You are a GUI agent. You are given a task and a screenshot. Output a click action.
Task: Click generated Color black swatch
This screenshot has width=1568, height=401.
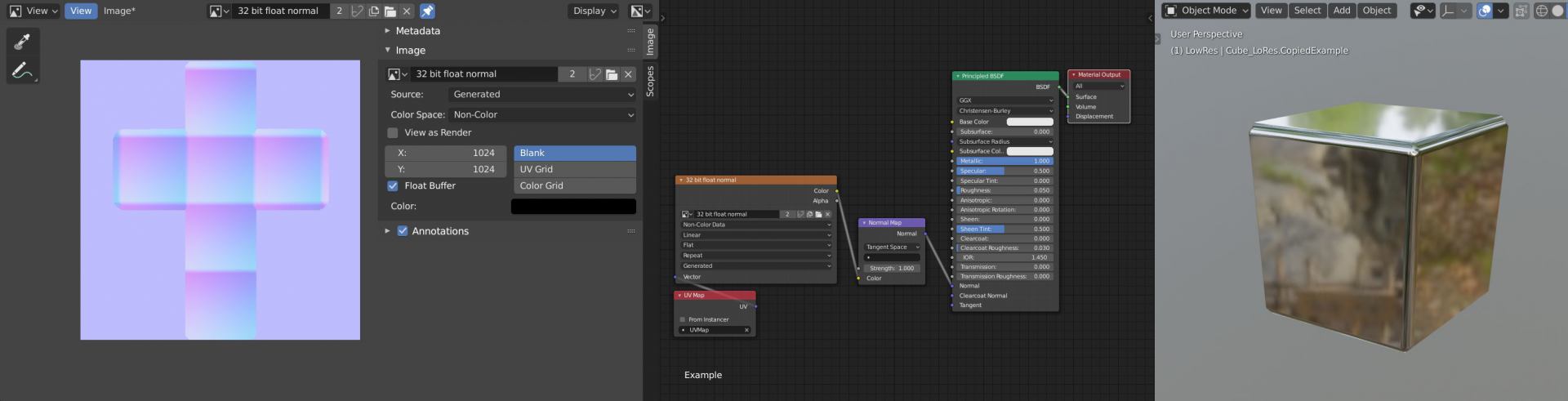pyautogui.click(x=573, y=207)
